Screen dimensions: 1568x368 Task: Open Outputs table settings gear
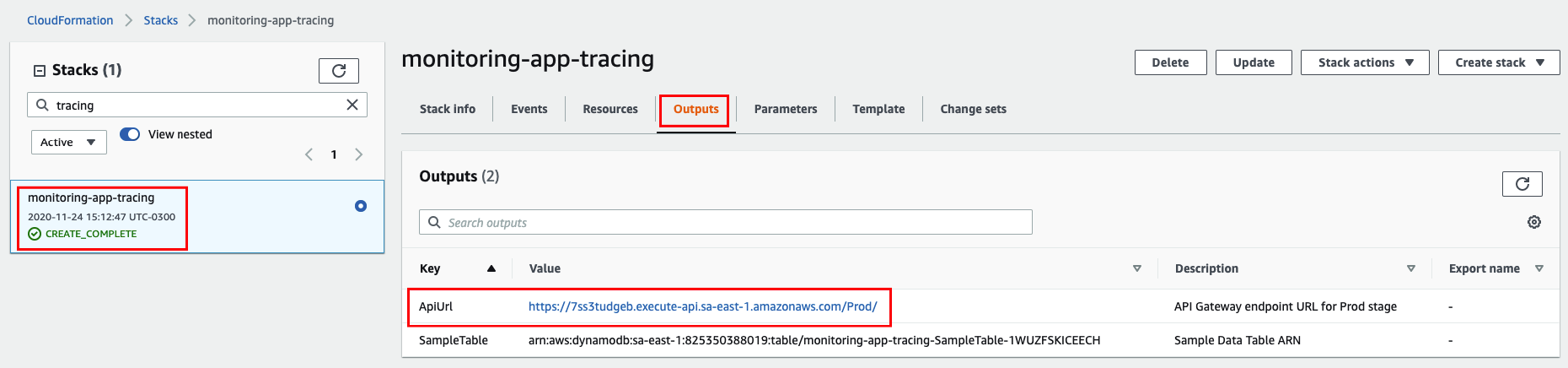coord(1534,222)
